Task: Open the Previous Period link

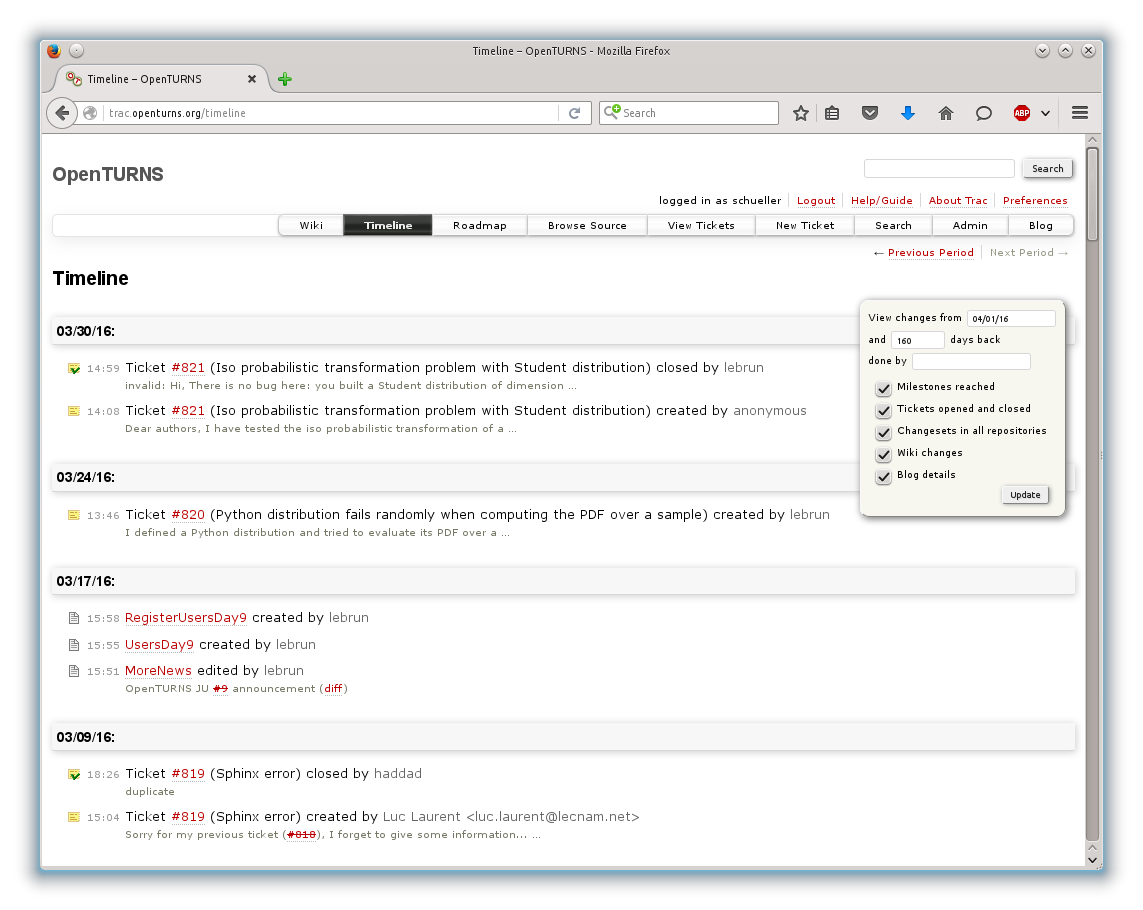Action: [x=930, y=253]
